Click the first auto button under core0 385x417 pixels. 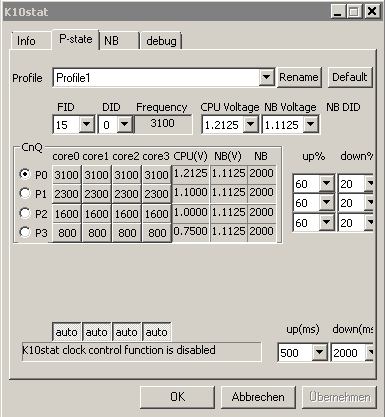[x=67, y=332]
